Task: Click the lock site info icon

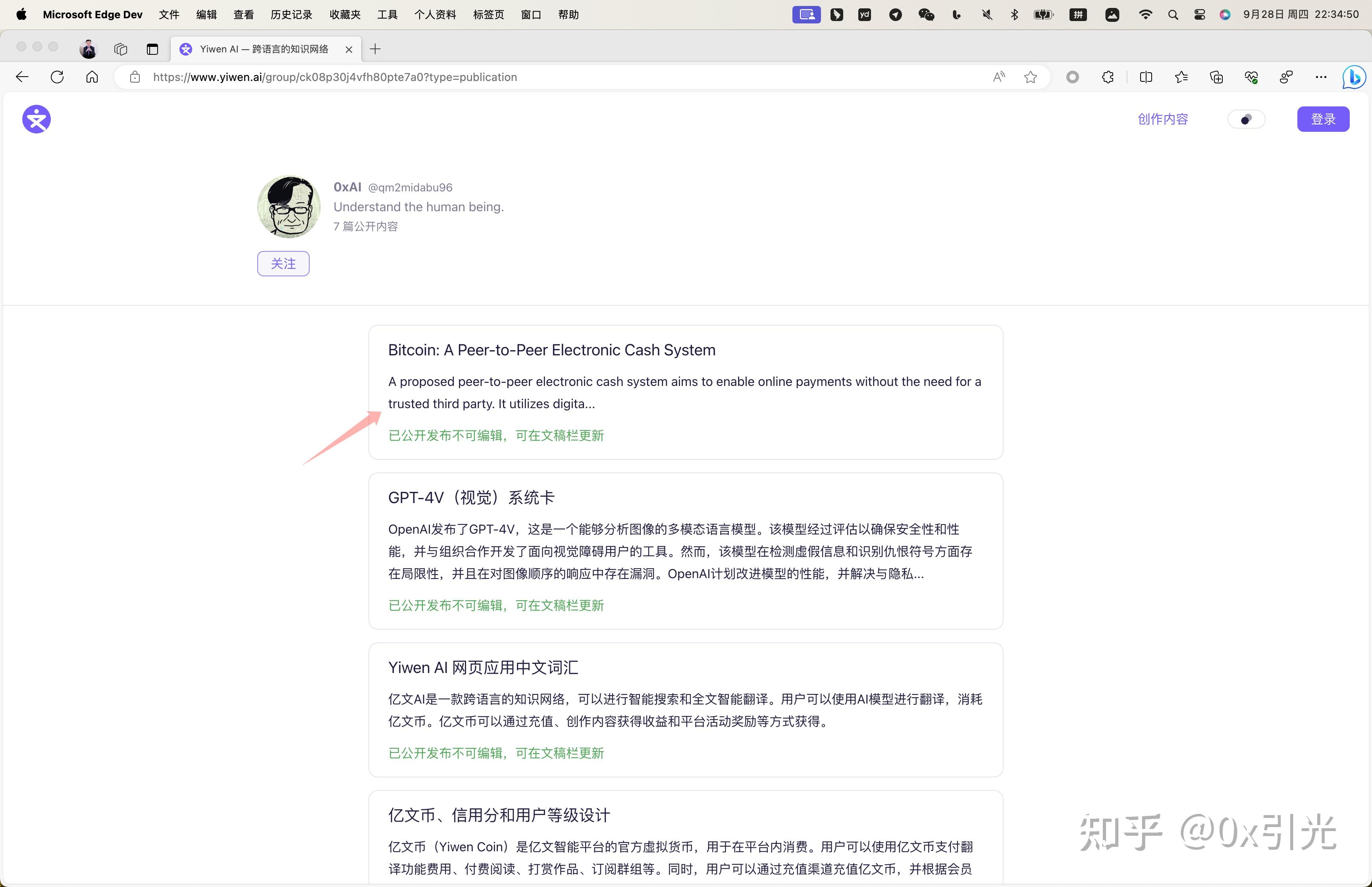Action: click(x=135, y=77)
